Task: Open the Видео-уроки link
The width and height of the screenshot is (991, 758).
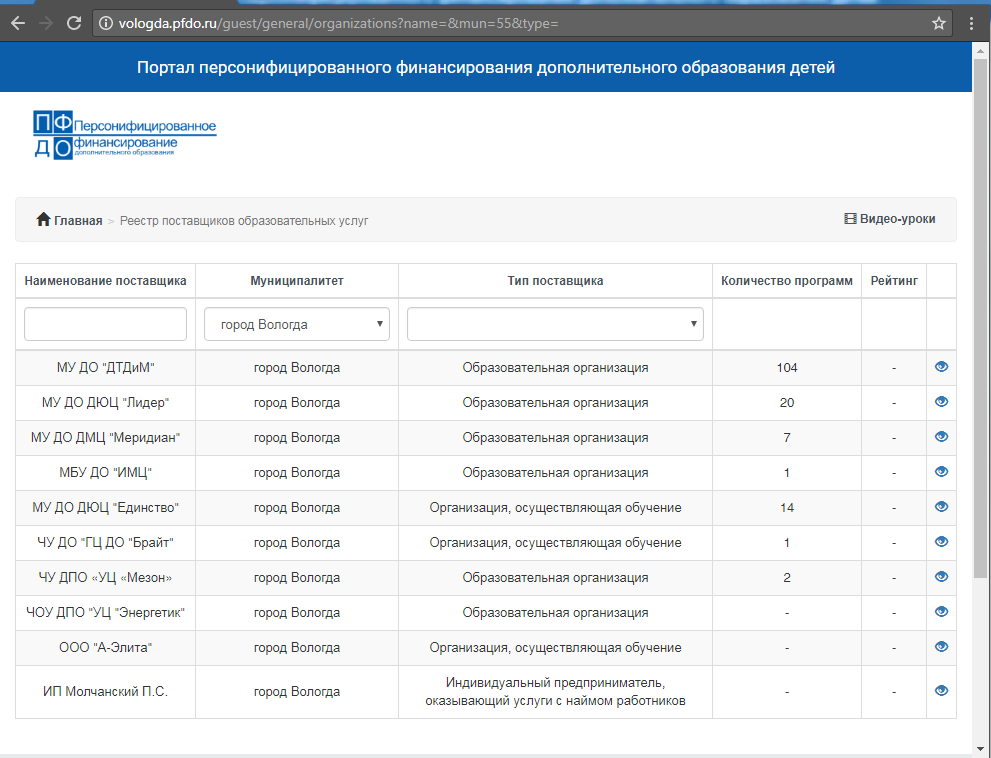Action: 897,219
